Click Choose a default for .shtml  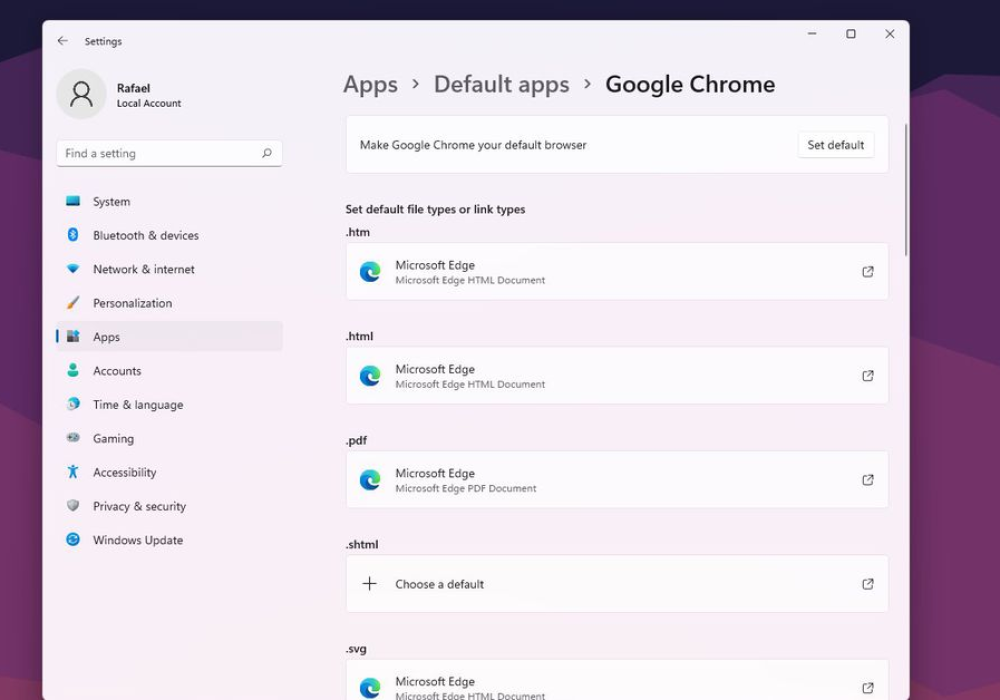pyautogui.click(x=617, y=584)
